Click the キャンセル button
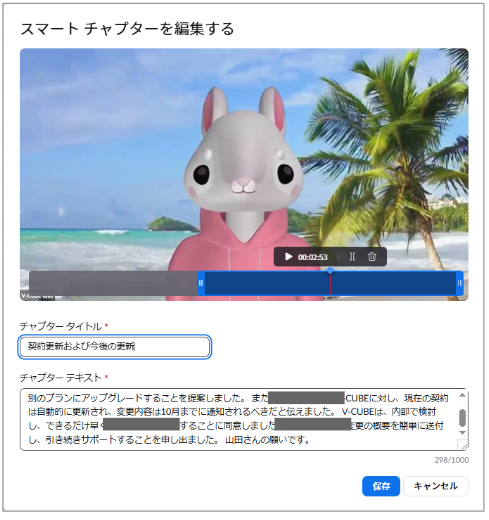489x520 pixels. point(436,486)
